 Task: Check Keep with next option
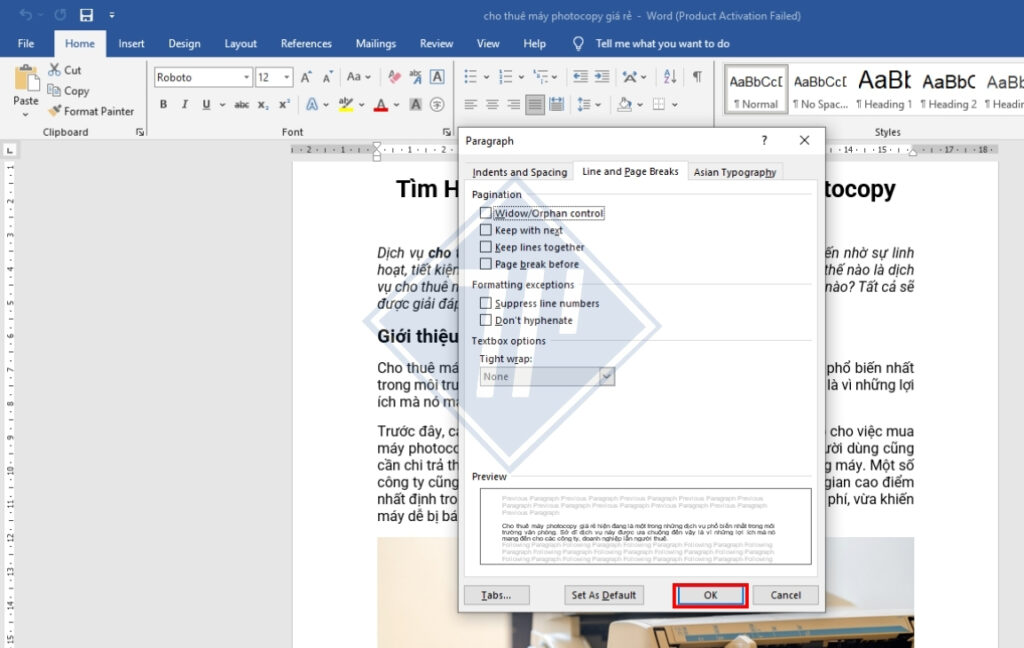click(x=485, y=230)
